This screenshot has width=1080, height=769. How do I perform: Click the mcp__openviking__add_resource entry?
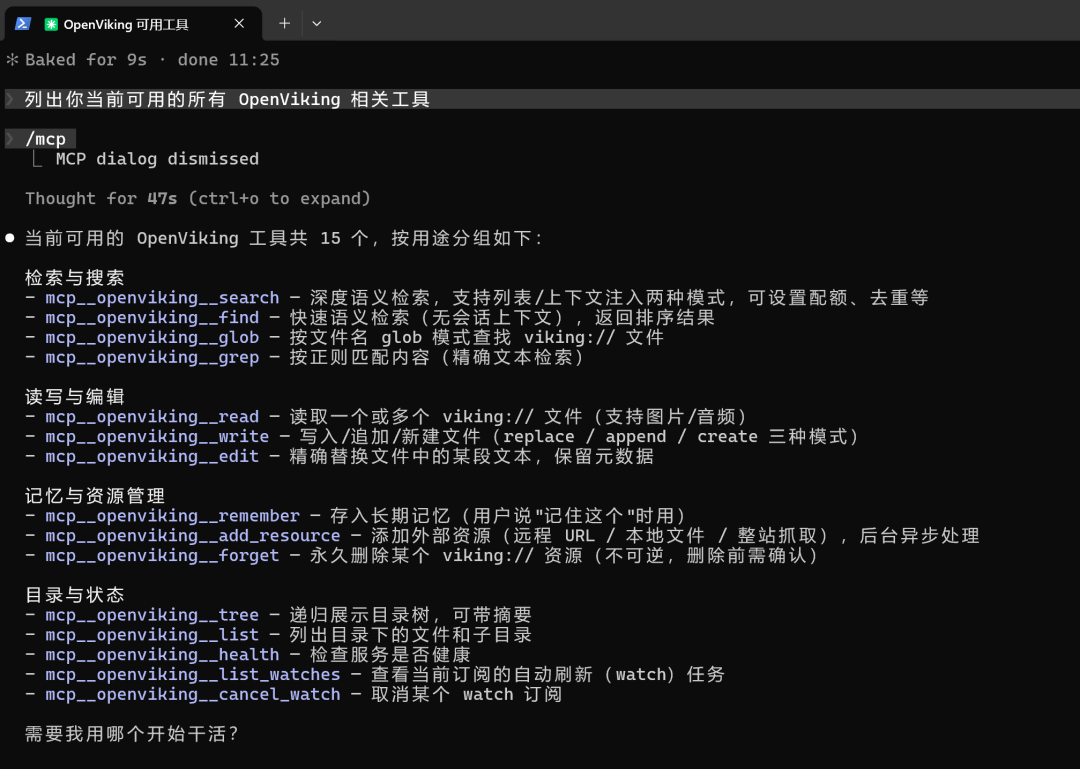(x=193, y=536)
